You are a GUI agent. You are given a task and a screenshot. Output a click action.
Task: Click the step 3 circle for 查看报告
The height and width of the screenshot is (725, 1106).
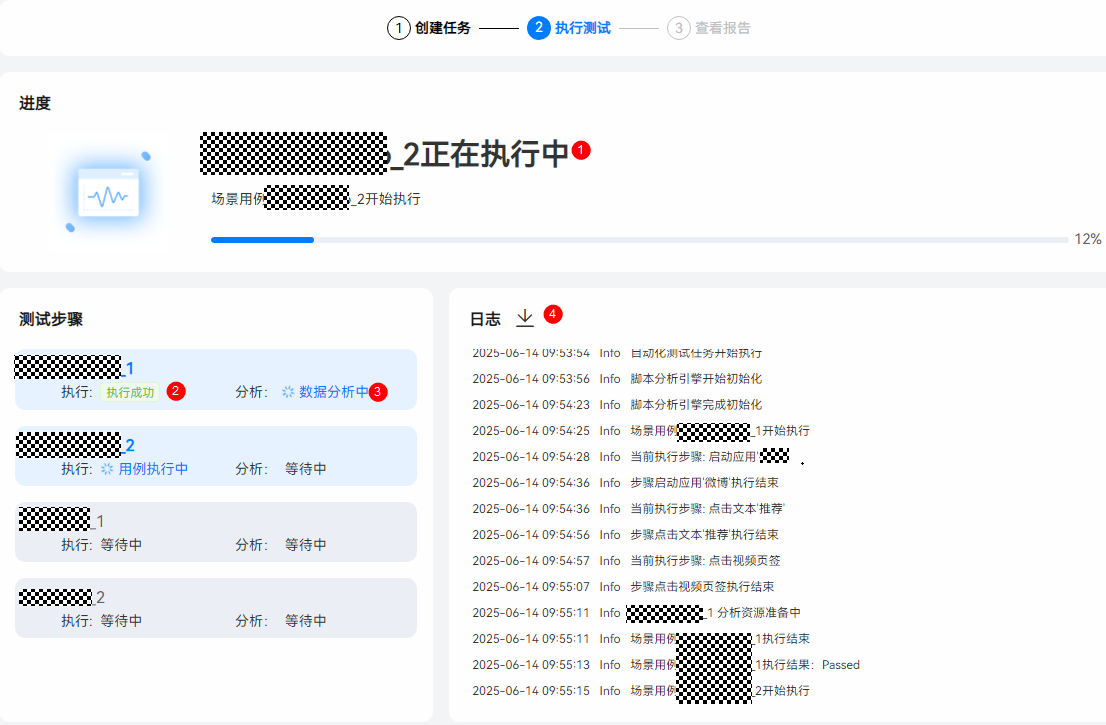pyautogui.click(x=678, y=28)
